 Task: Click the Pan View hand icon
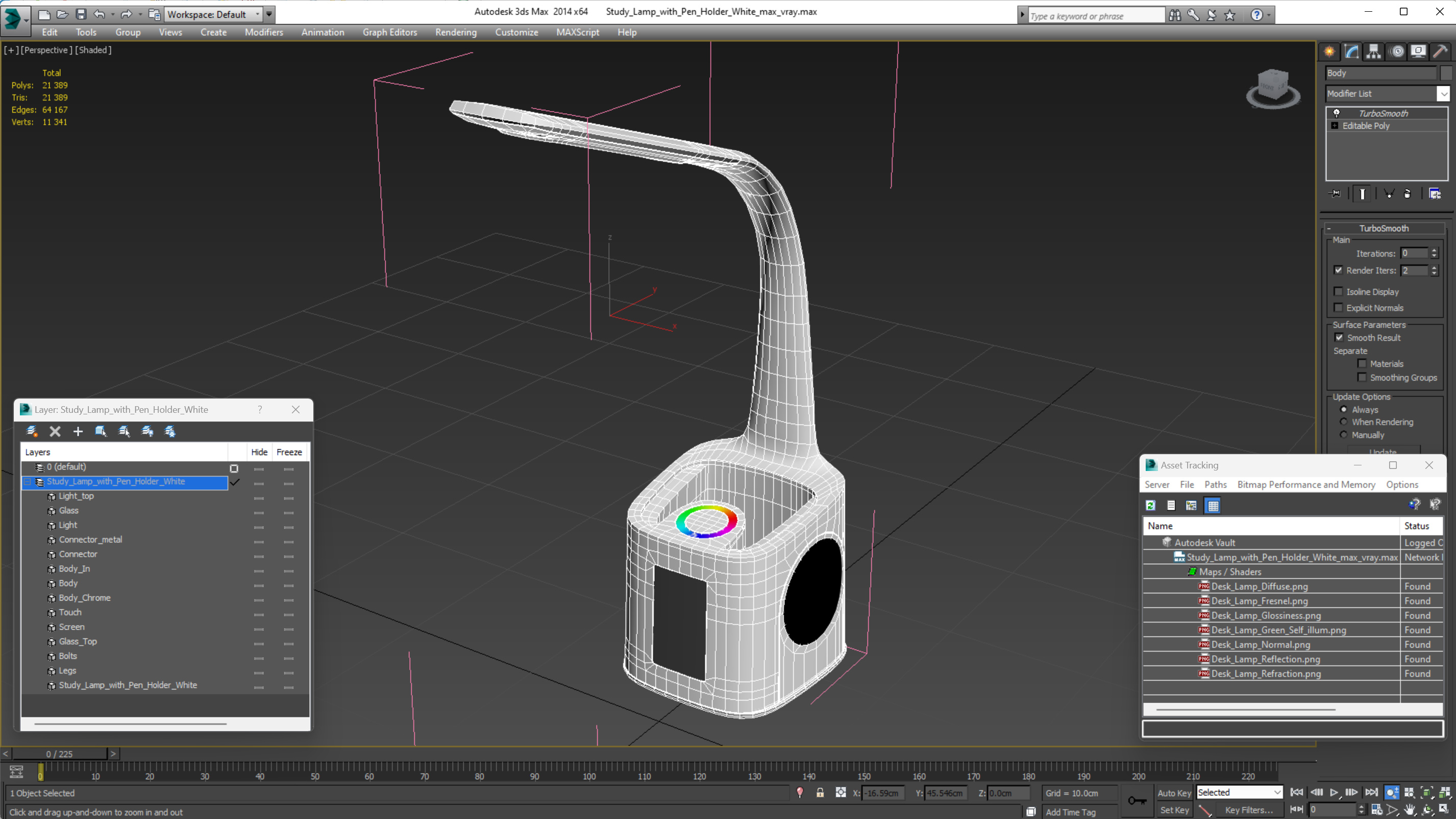point(1410,809)
